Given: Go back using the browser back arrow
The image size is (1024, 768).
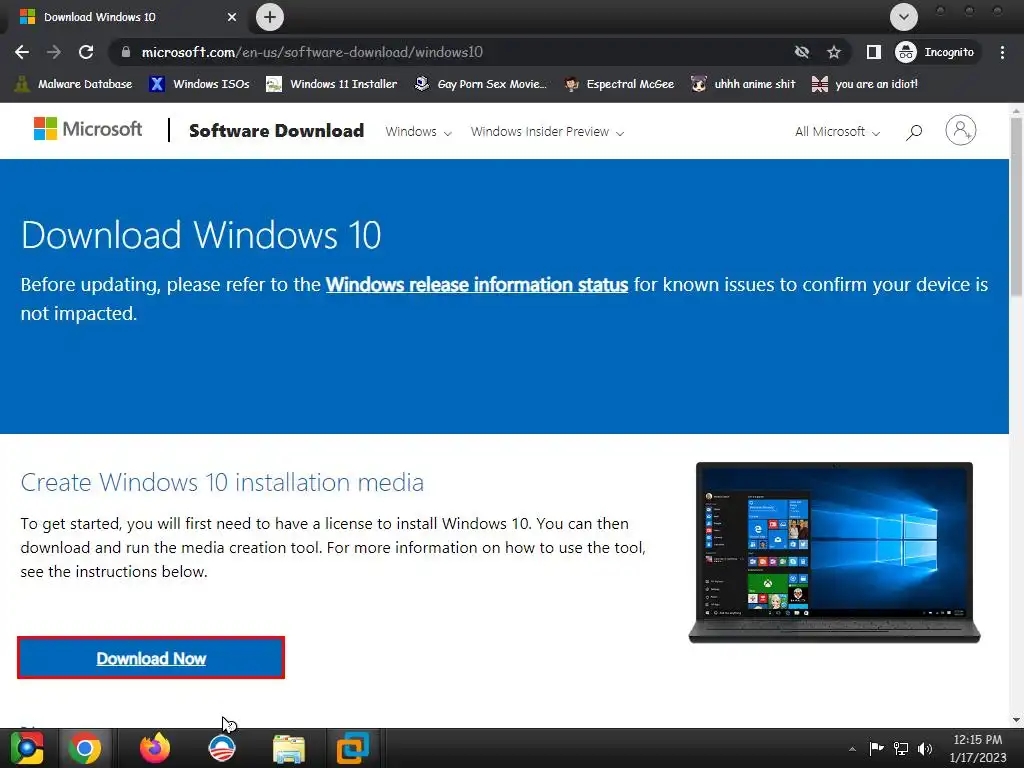Looking at the screenshot, I should click(22, 52).
